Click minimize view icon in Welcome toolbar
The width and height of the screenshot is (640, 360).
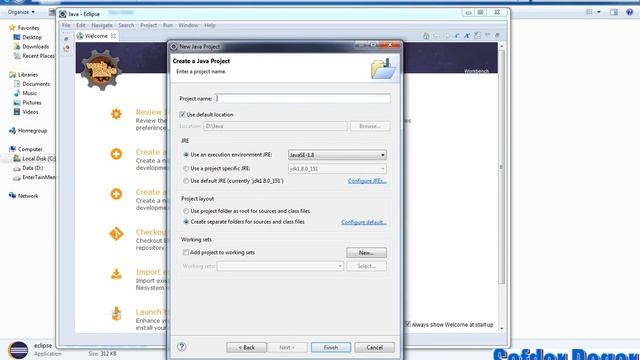click(x=487, y=35)
